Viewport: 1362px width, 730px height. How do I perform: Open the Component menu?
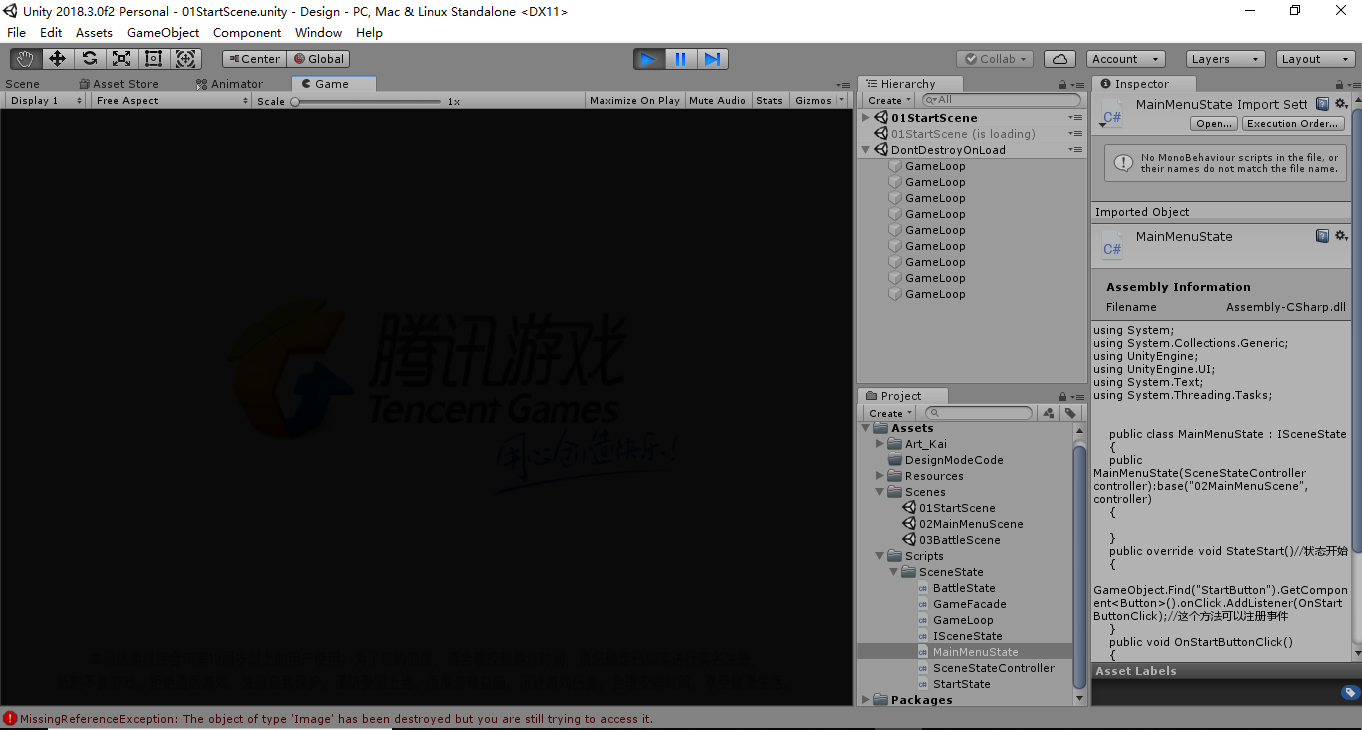247,32
